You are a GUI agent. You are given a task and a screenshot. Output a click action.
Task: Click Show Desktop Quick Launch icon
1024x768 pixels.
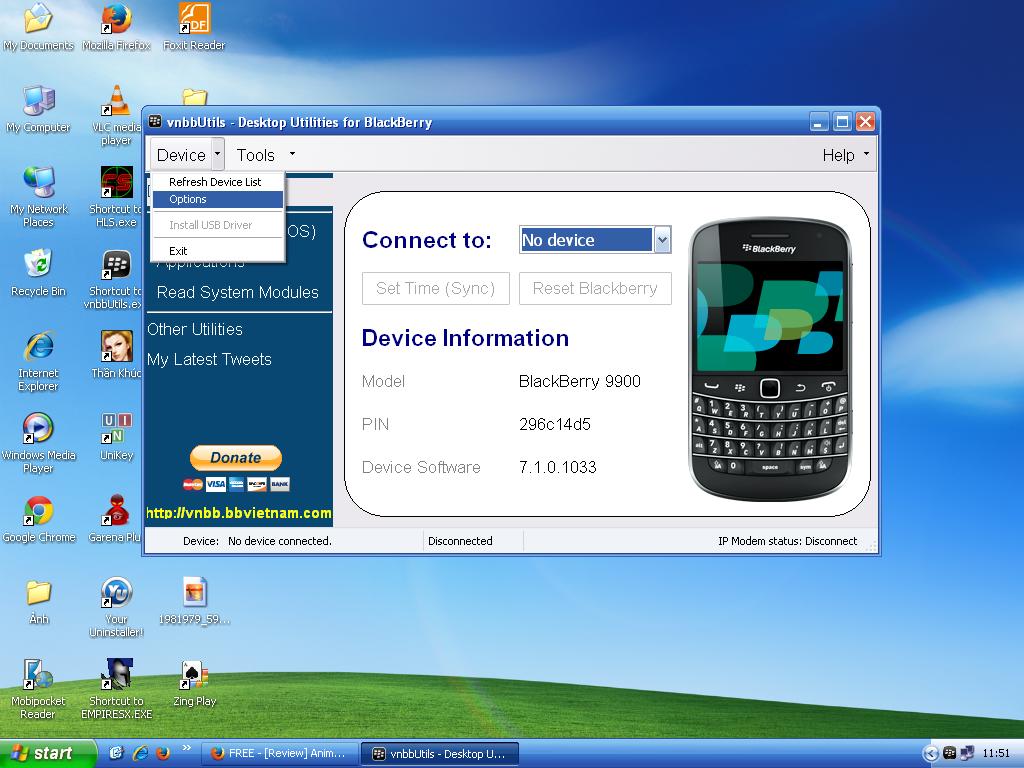click(116, 753)
